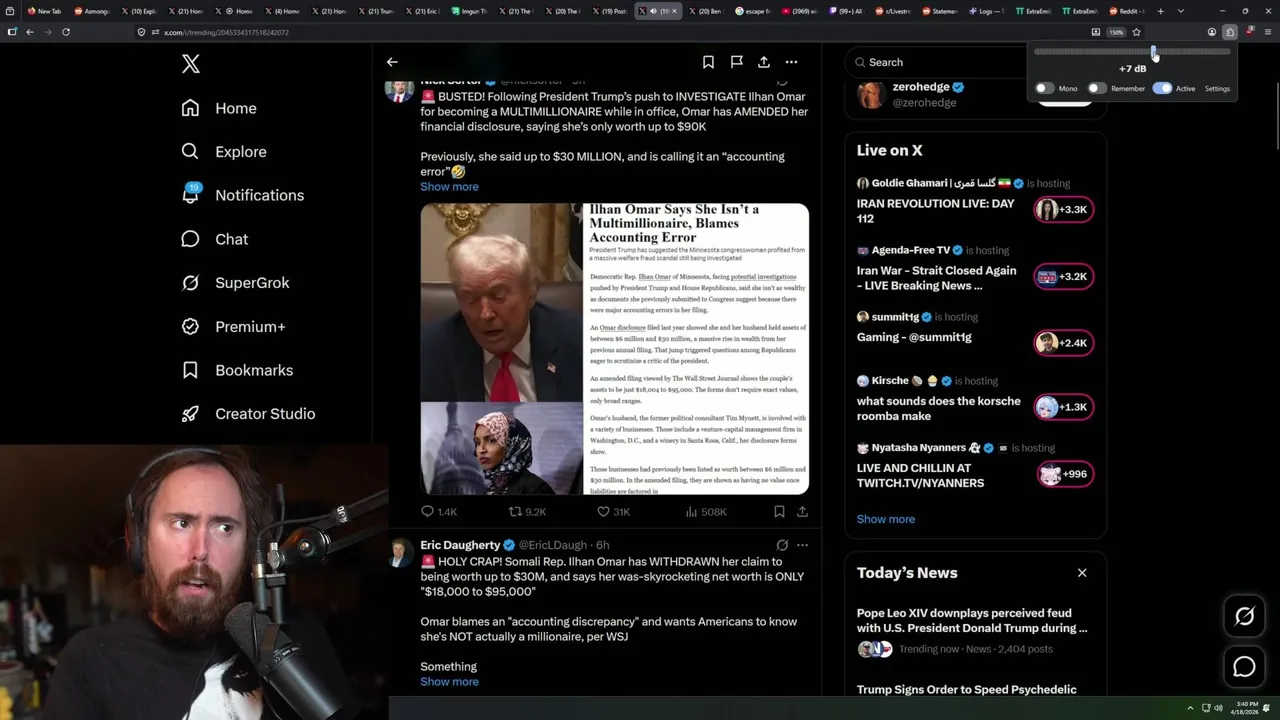Bookmark page with star icon
This screenshot has width=1280, height=720.
[1137, 32]
